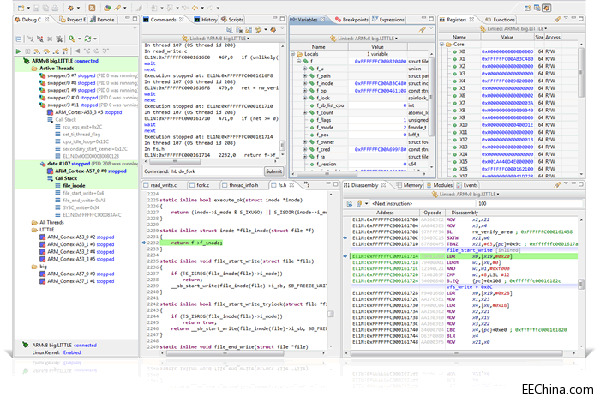Viewport: 600px width, 403px height.
Task: Click the Step Into icon in Debug Control toolbar
Action: coord(37,51)
